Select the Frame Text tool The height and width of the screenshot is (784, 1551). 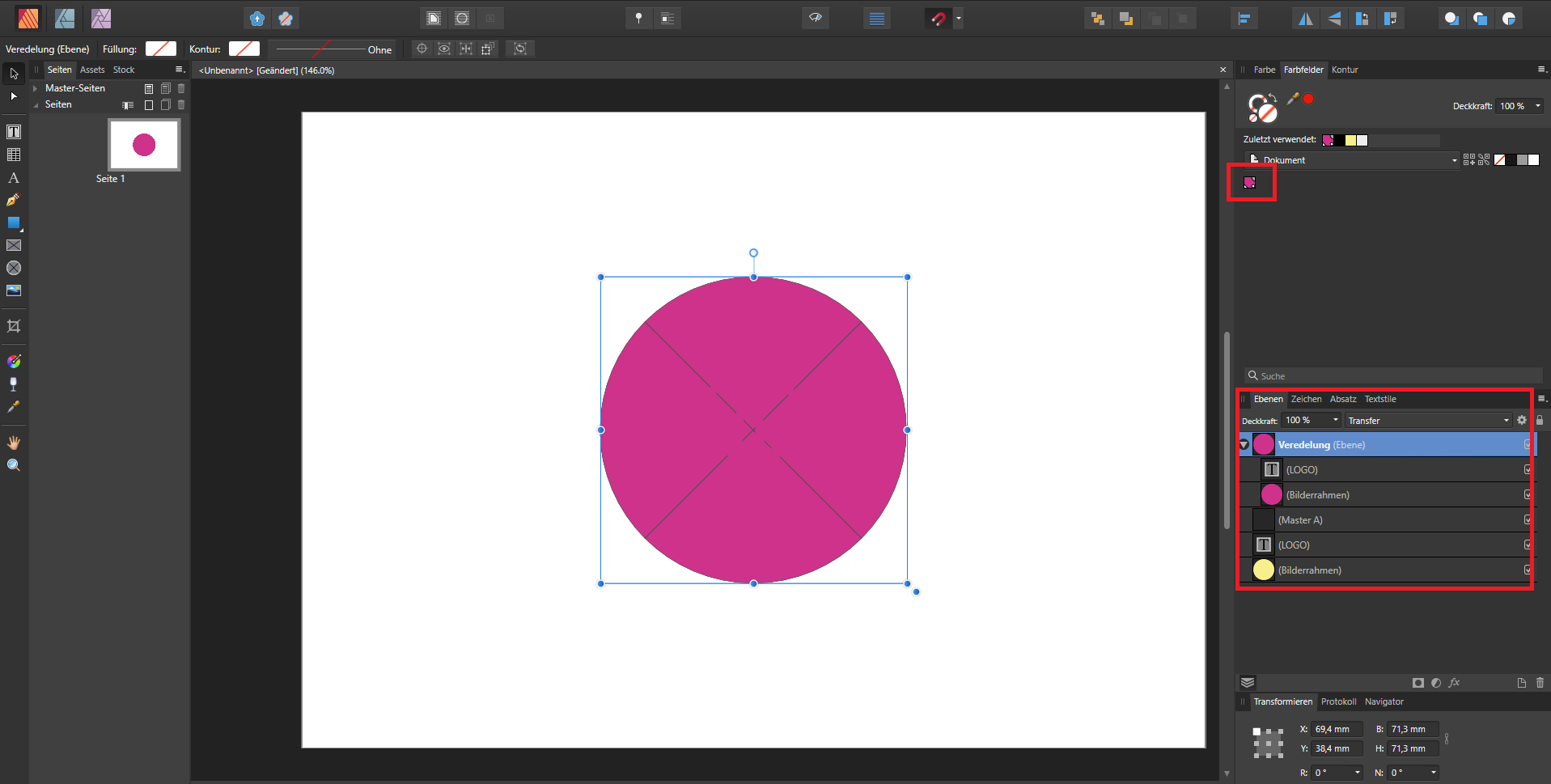(14, 132)
